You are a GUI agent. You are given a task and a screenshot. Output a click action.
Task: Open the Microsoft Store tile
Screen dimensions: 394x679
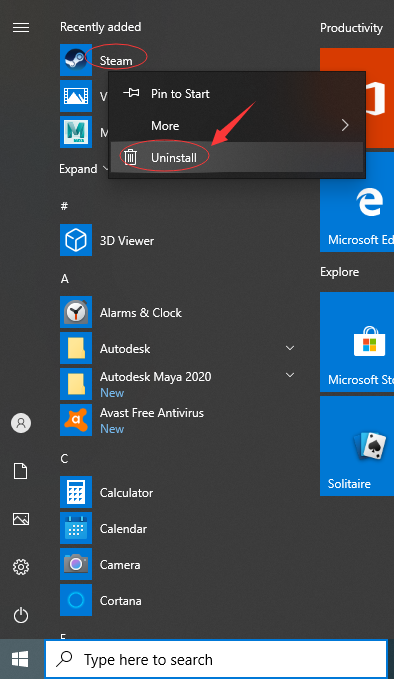click(x=357, y=342)
